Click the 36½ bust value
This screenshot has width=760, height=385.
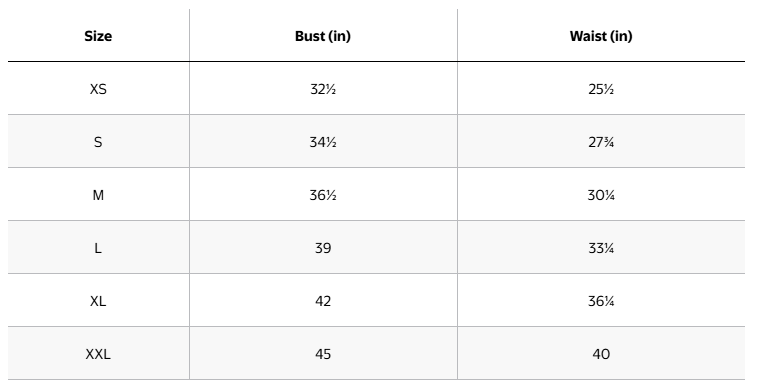(x=323, y=195)
